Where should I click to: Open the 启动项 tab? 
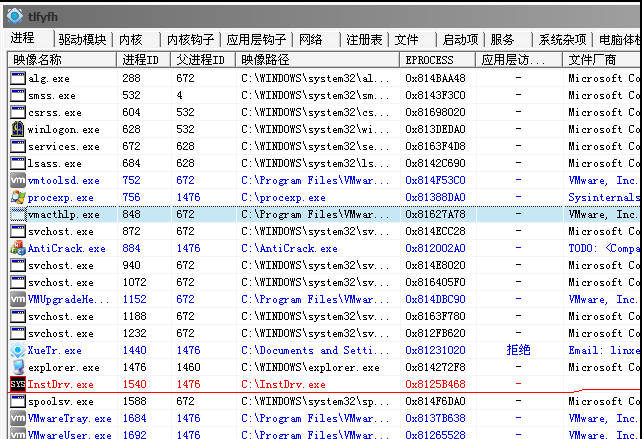click(x=461, y=40)
